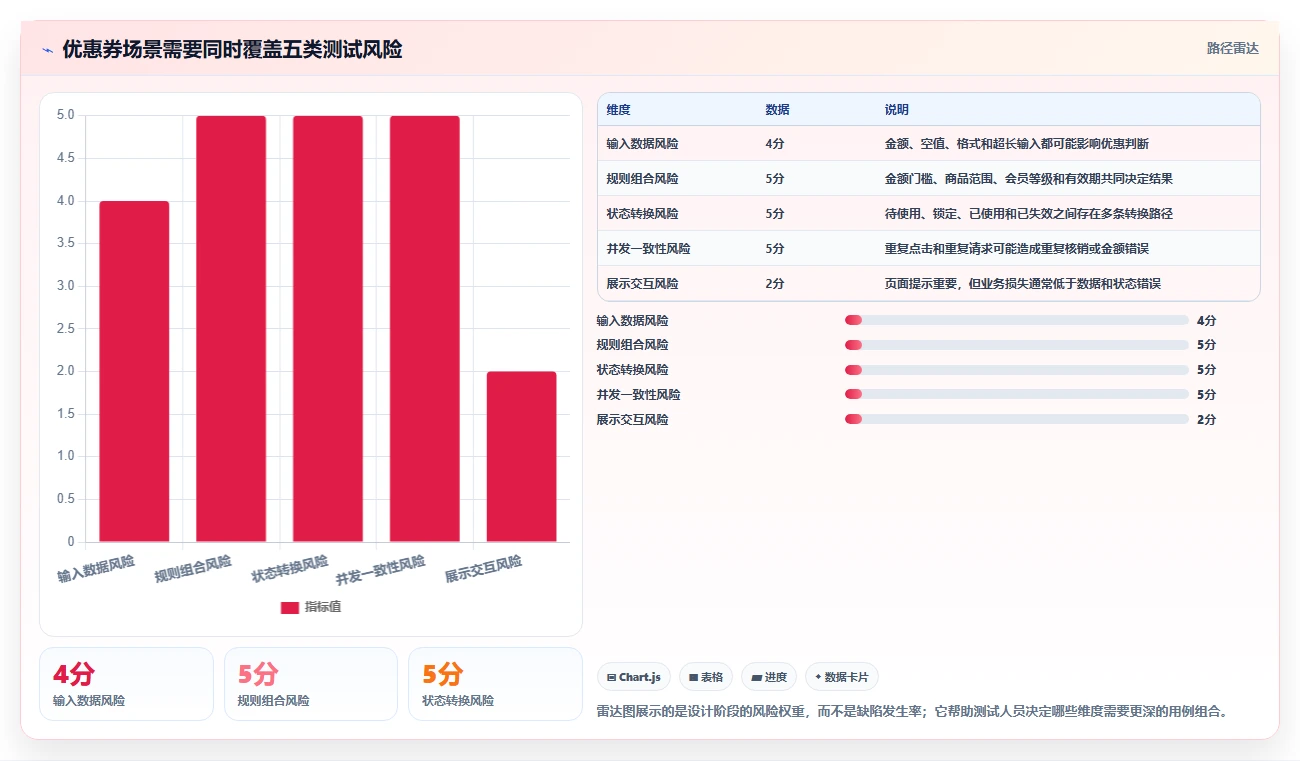Click the description 待使用、锁定、已使用和已失效

click(1029, 214)
